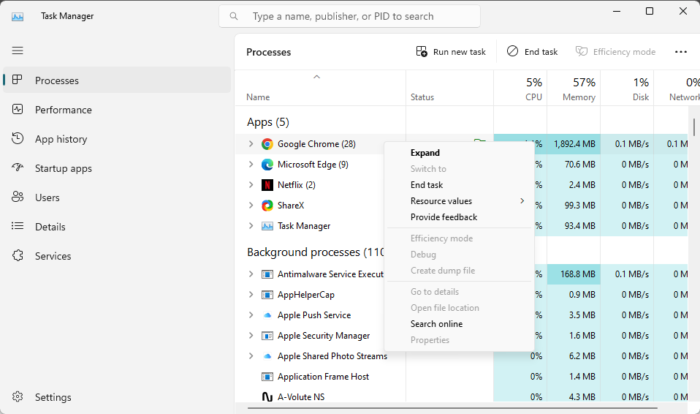Open the more options ellipsis button
700x414 pixels.
point(681,51)
